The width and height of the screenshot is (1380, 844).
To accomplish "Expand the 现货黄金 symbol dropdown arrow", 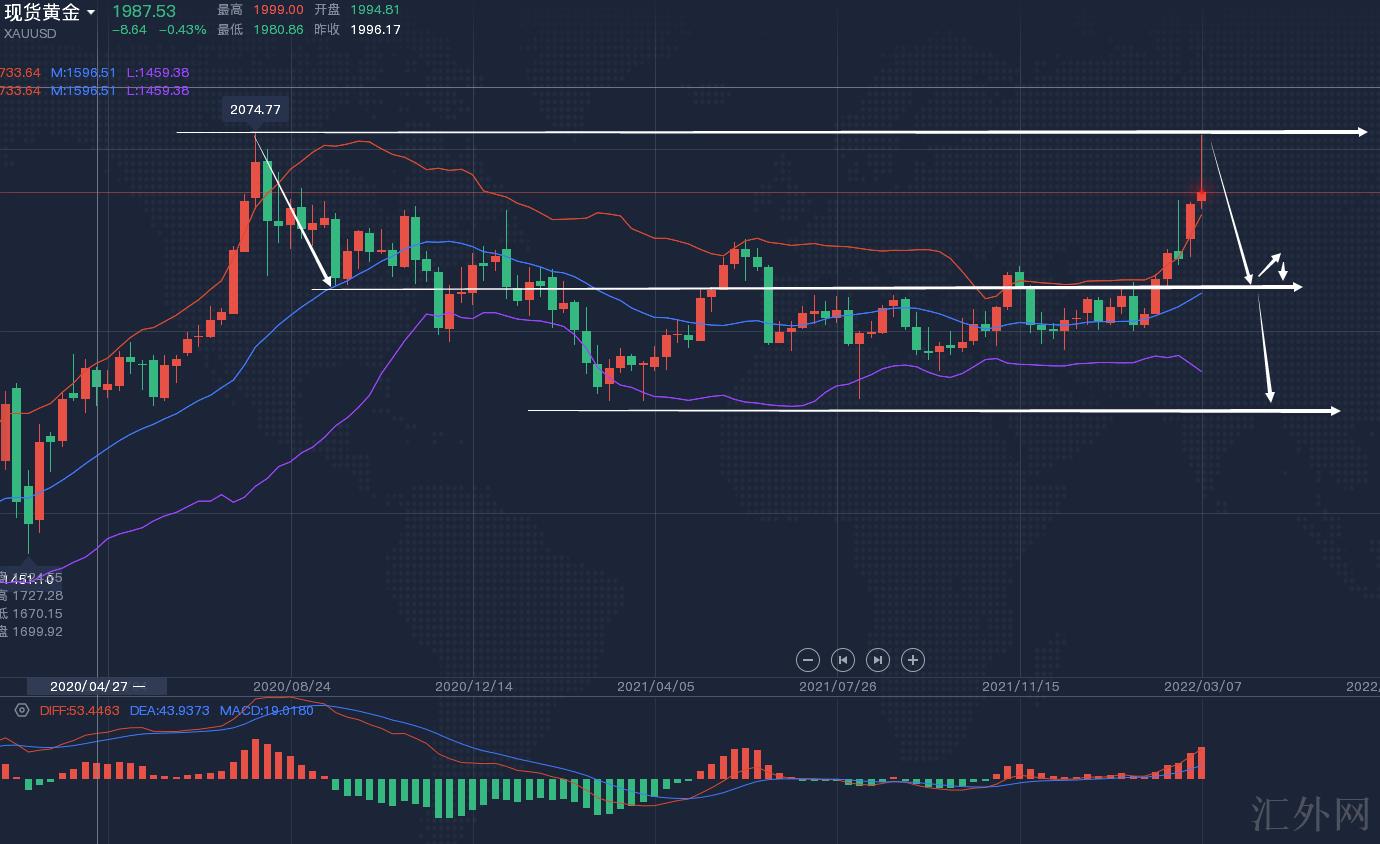I will tap(91, 13).
